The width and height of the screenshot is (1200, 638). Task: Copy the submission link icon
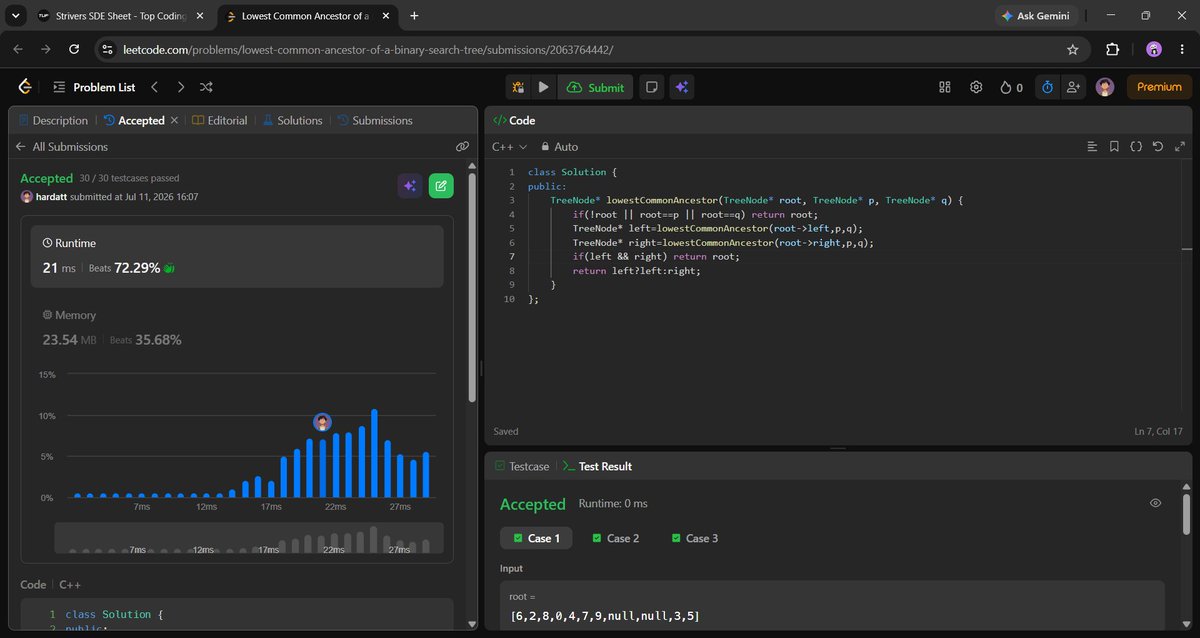click(462, 146)
